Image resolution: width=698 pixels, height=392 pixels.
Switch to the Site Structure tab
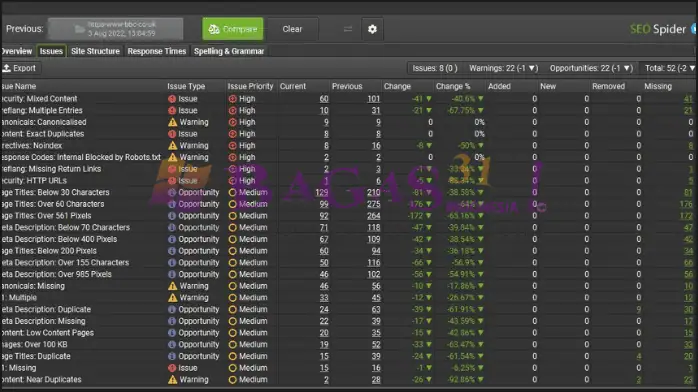point(95,51)
